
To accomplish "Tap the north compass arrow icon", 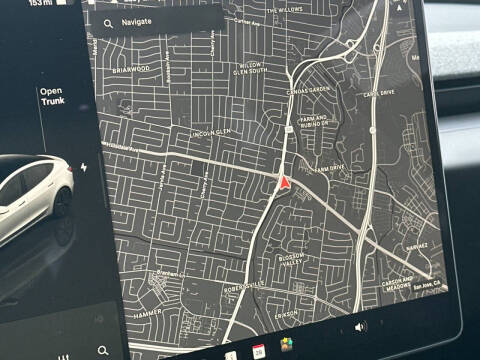I will (399, 7).
